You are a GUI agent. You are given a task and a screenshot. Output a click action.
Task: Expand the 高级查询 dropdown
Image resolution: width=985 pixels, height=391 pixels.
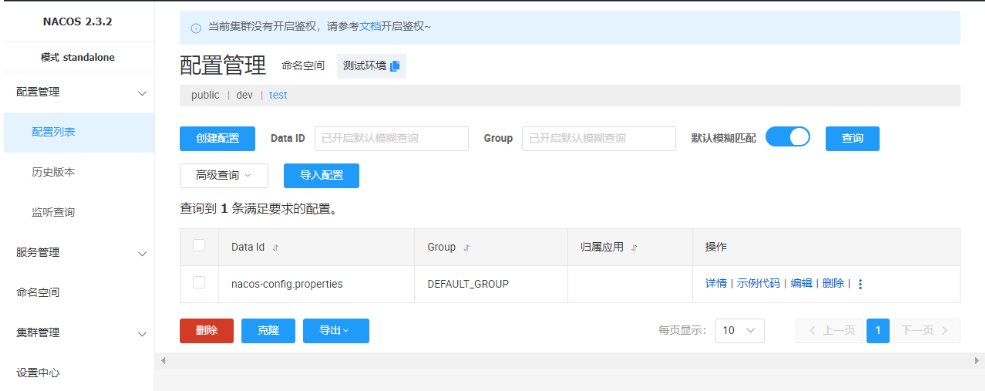click(224, 176)
